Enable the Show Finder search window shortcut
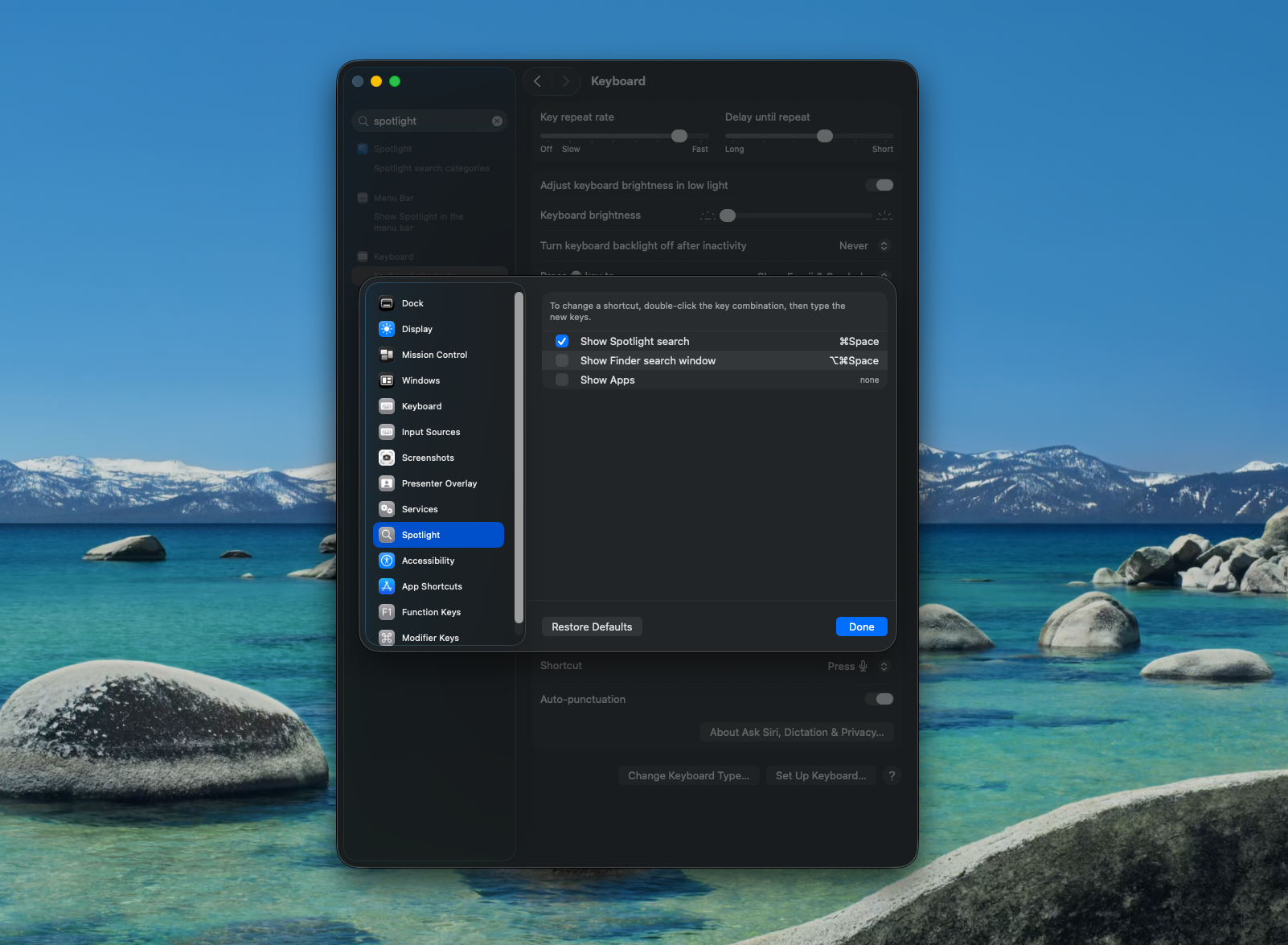Screen dimensions: 1288x945 561,360
